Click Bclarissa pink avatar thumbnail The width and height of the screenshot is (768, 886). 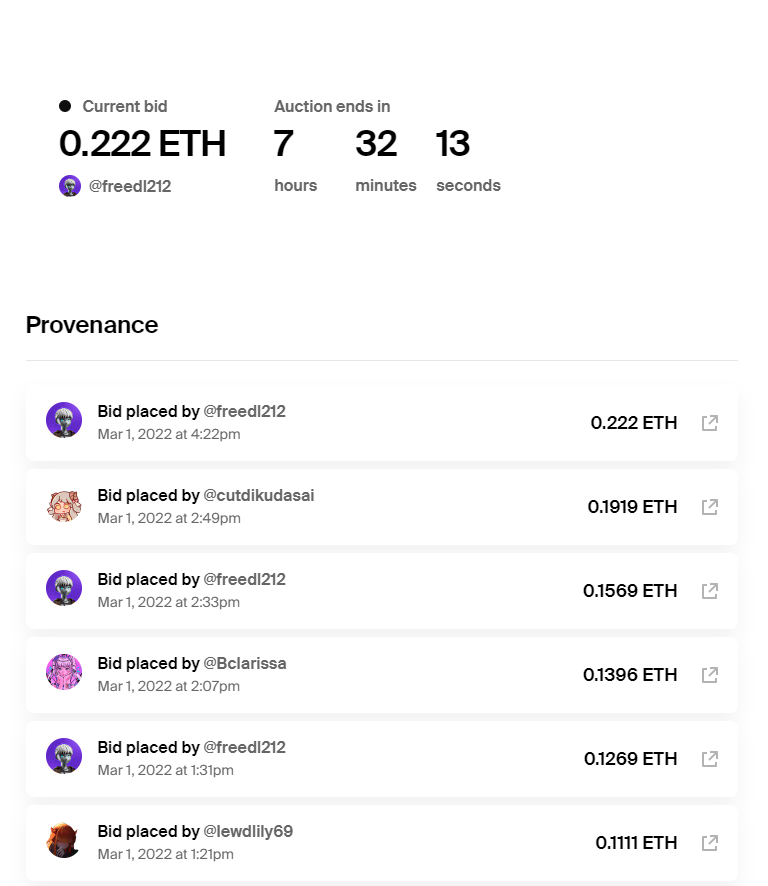(x=64, y=672)
